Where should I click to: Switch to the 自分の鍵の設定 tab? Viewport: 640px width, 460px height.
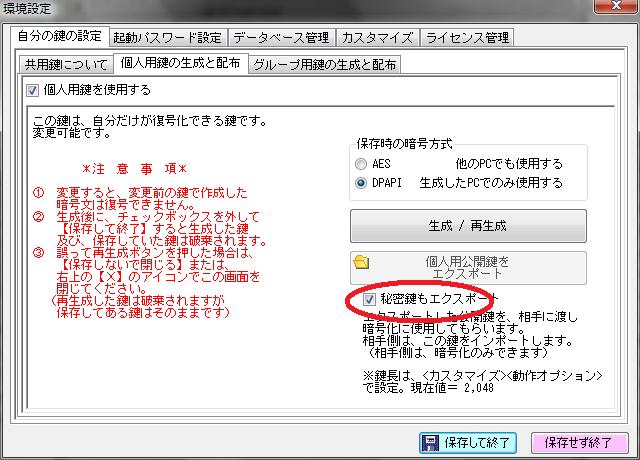tap(60, 36)
